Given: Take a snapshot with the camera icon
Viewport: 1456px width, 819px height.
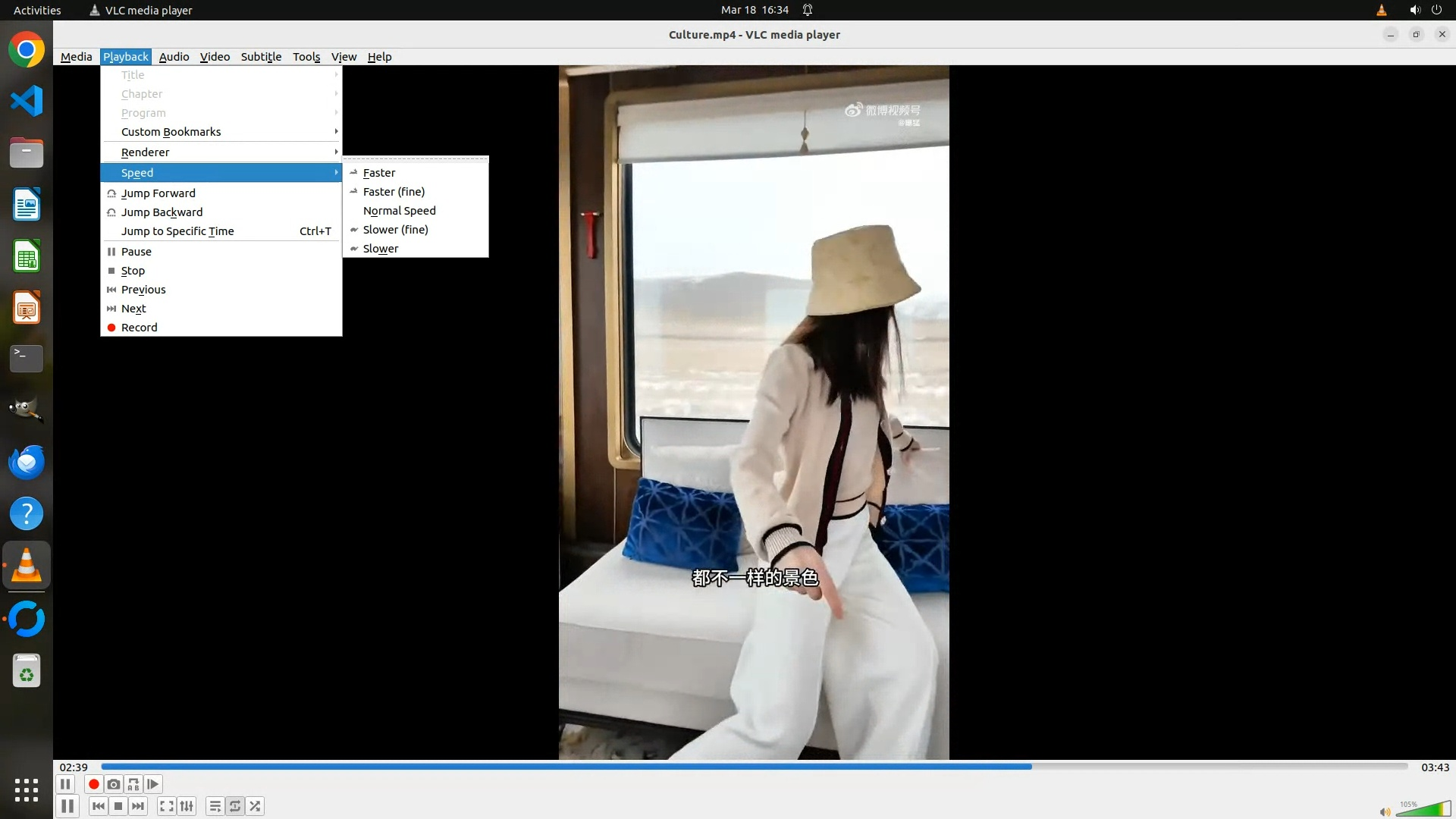Looking at the screenshot, I should click(114, 784).
